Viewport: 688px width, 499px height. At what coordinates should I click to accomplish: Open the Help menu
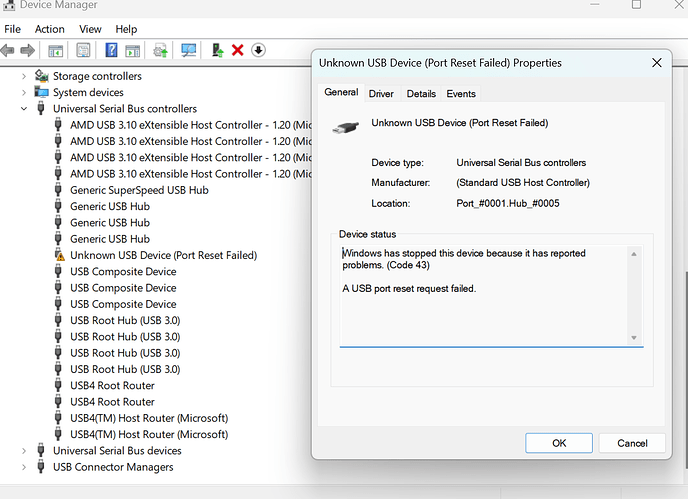click(x=126, y=29)
